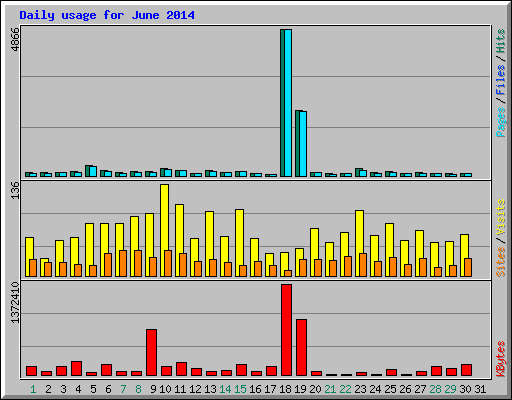The width and height of the screenshot is (512, 400).
Task: Click the red KBytes legend label
Action: point(501,359)
